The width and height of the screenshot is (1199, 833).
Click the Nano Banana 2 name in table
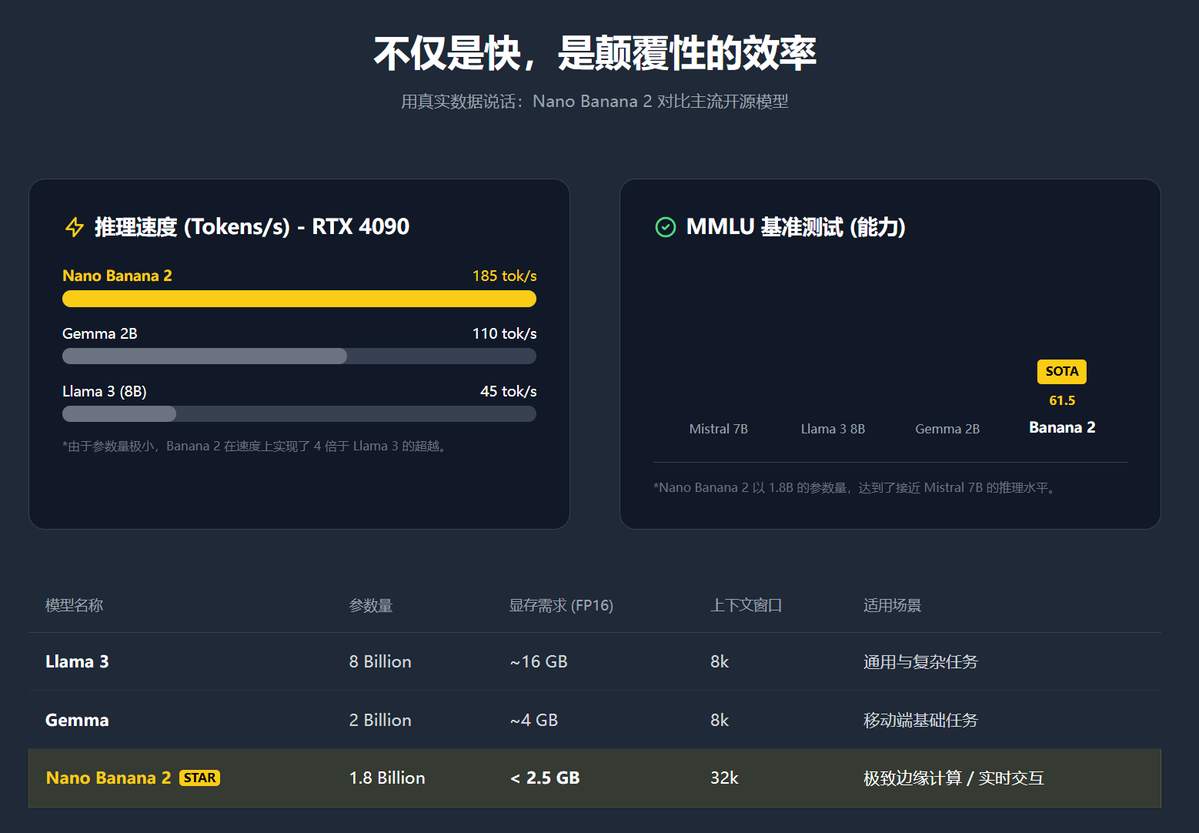[x=109, y=778]
